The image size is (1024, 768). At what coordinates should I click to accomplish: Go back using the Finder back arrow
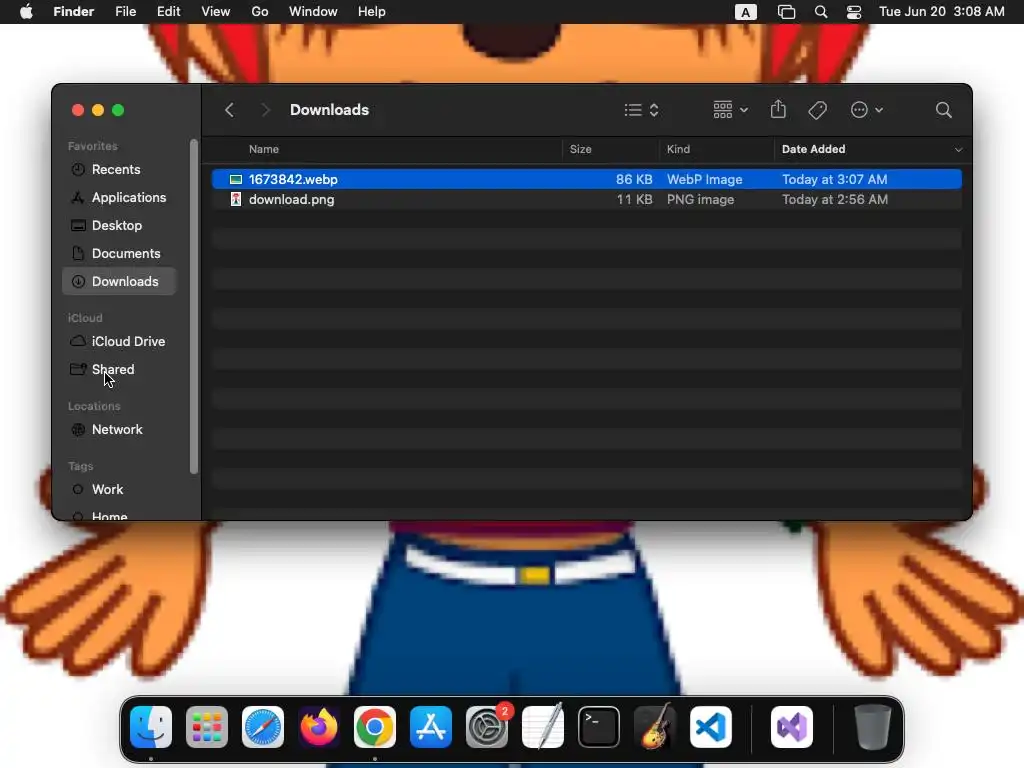229,110
